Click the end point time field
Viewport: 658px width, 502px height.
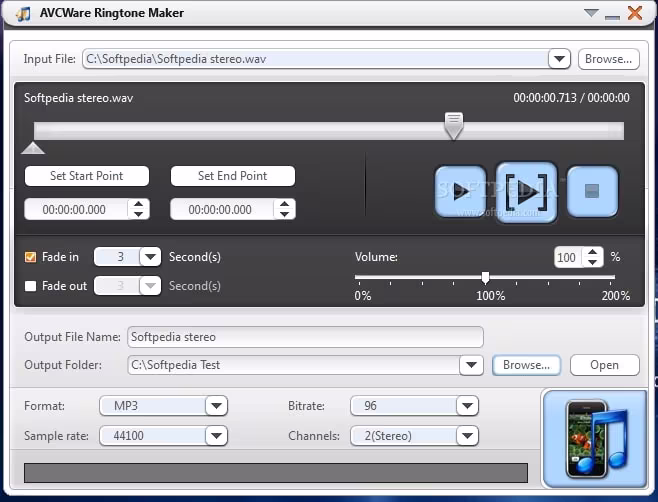[222, 209]
